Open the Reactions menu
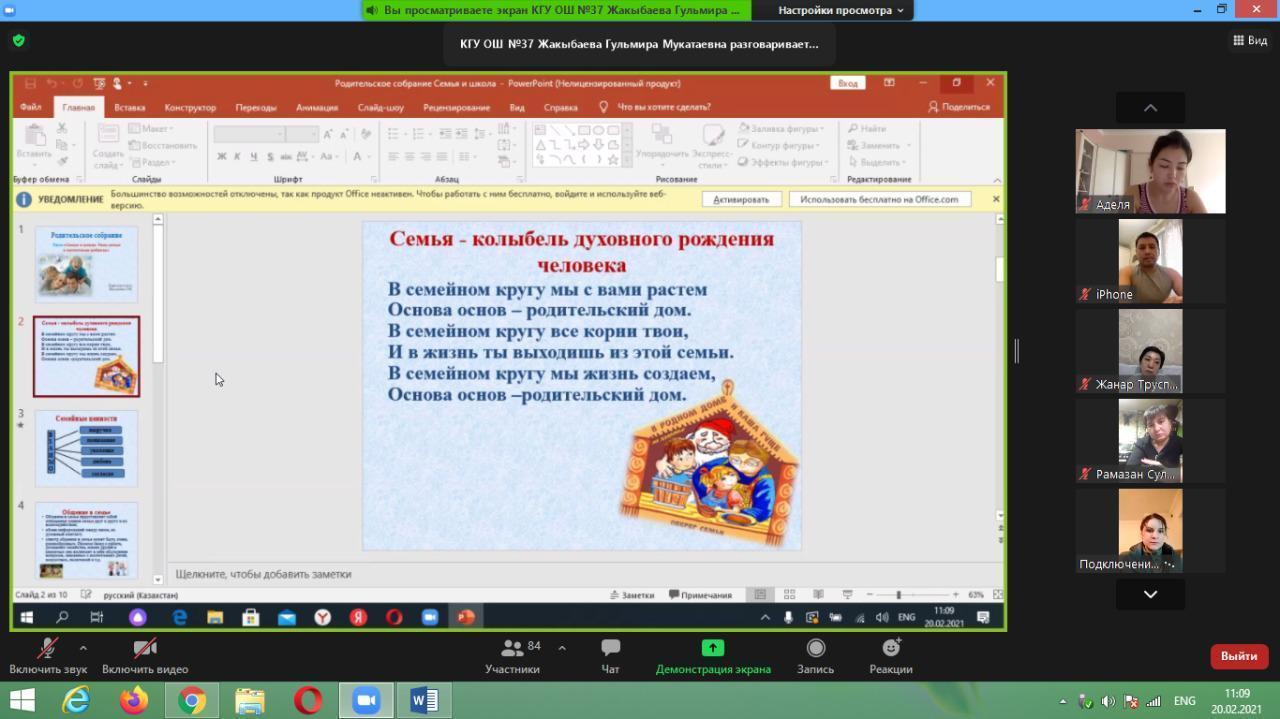This screenshot has height=719, width=1280. pyautogui.click(x=890, y=656)
